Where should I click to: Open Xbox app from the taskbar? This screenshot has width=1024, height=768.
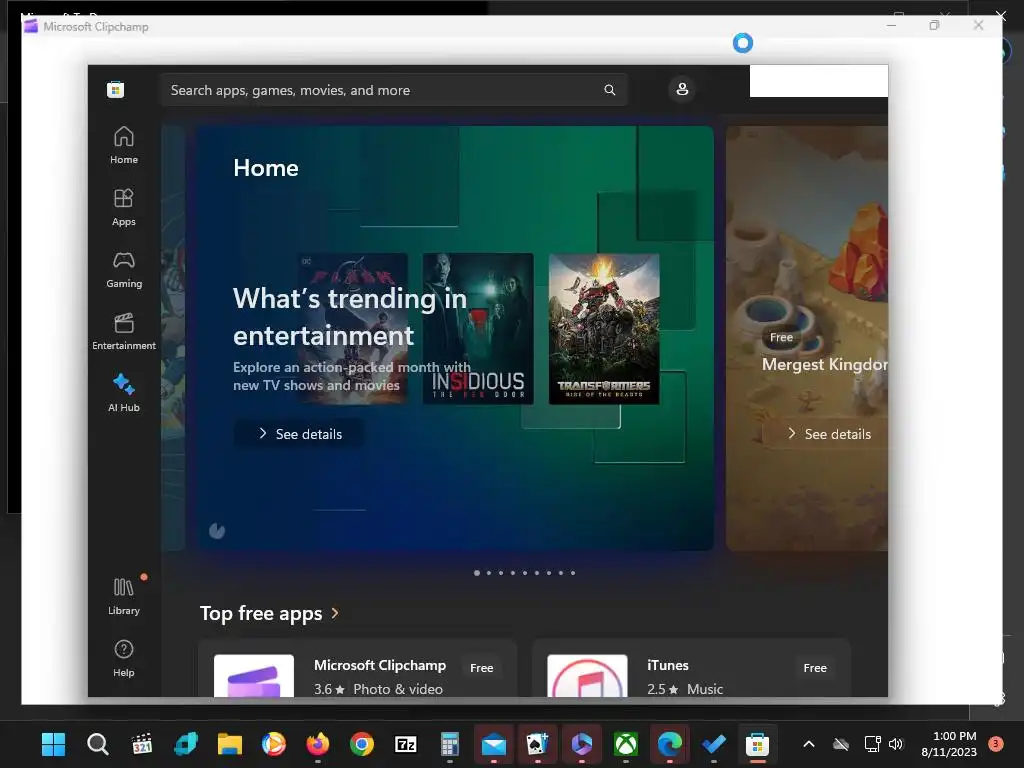coord(626,744)
